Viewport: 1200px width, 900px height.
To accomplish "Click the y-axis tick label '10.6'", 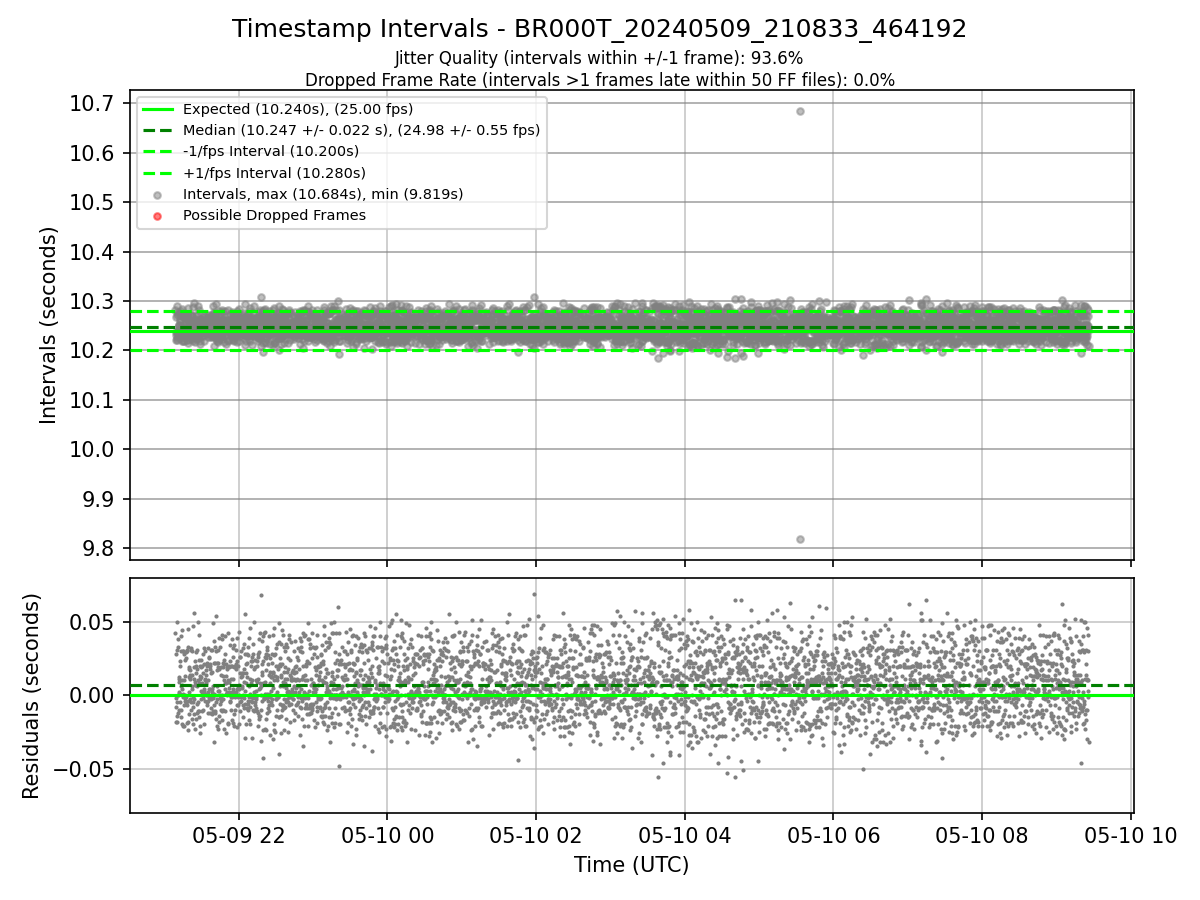I will (93, 153).
